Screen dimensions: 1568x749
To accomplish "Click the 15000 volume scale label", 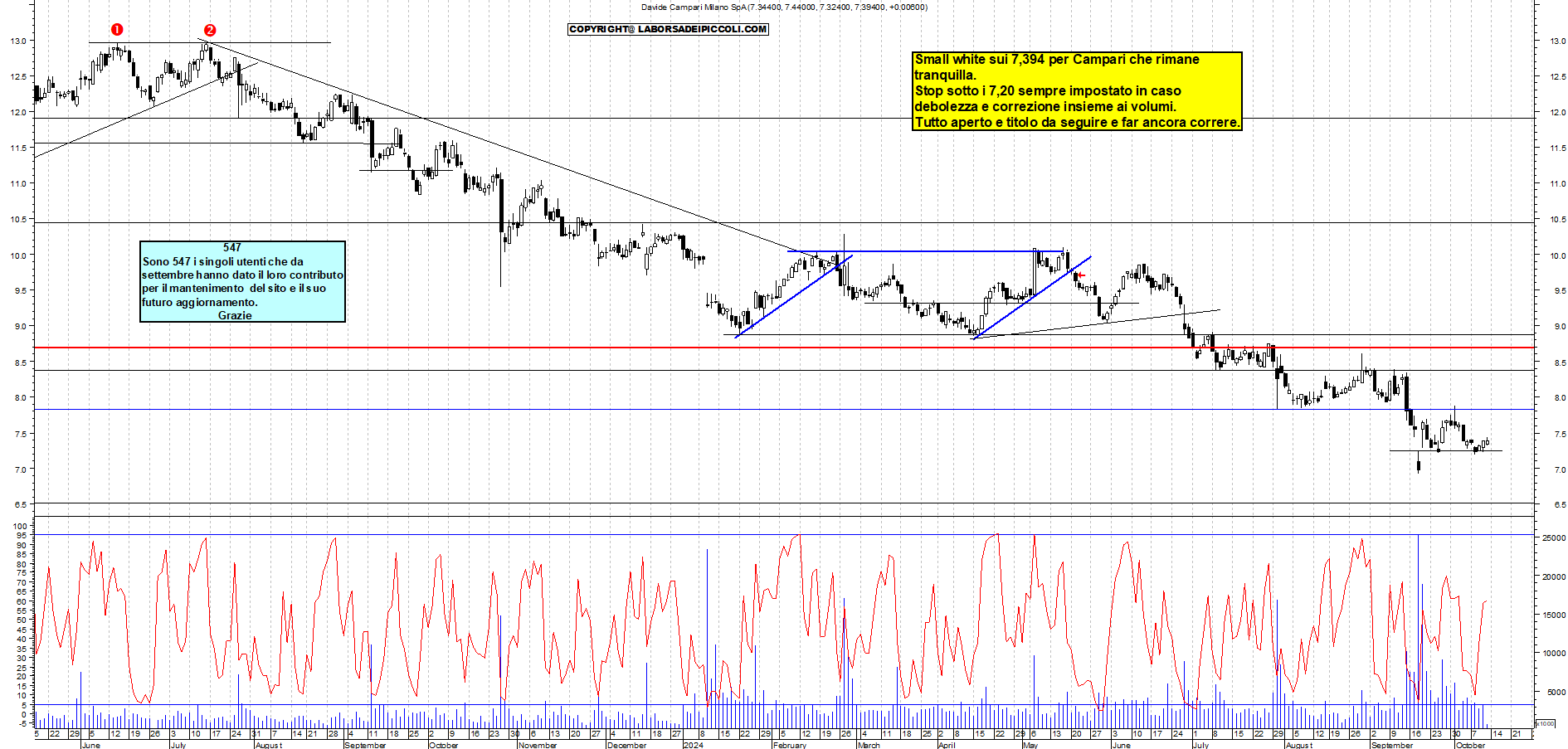I will (1553, 615).
